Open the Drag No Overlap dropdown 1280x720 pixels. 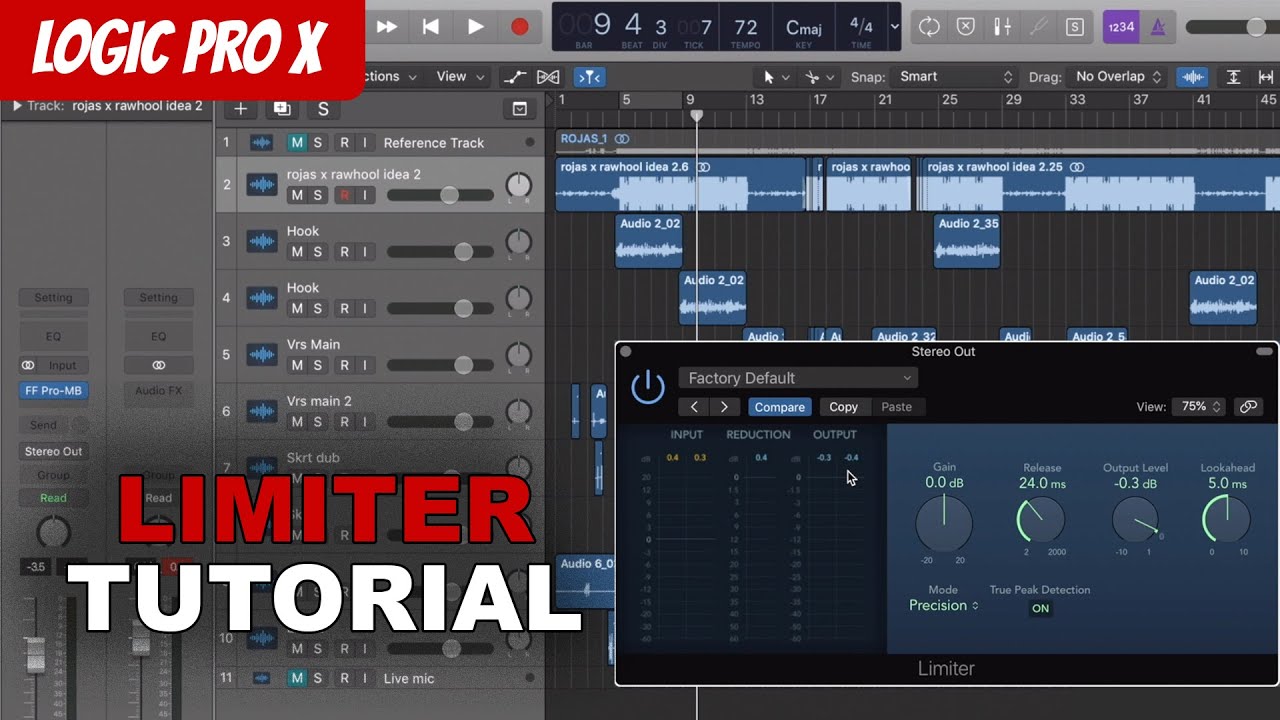[x=1118, y=77]
